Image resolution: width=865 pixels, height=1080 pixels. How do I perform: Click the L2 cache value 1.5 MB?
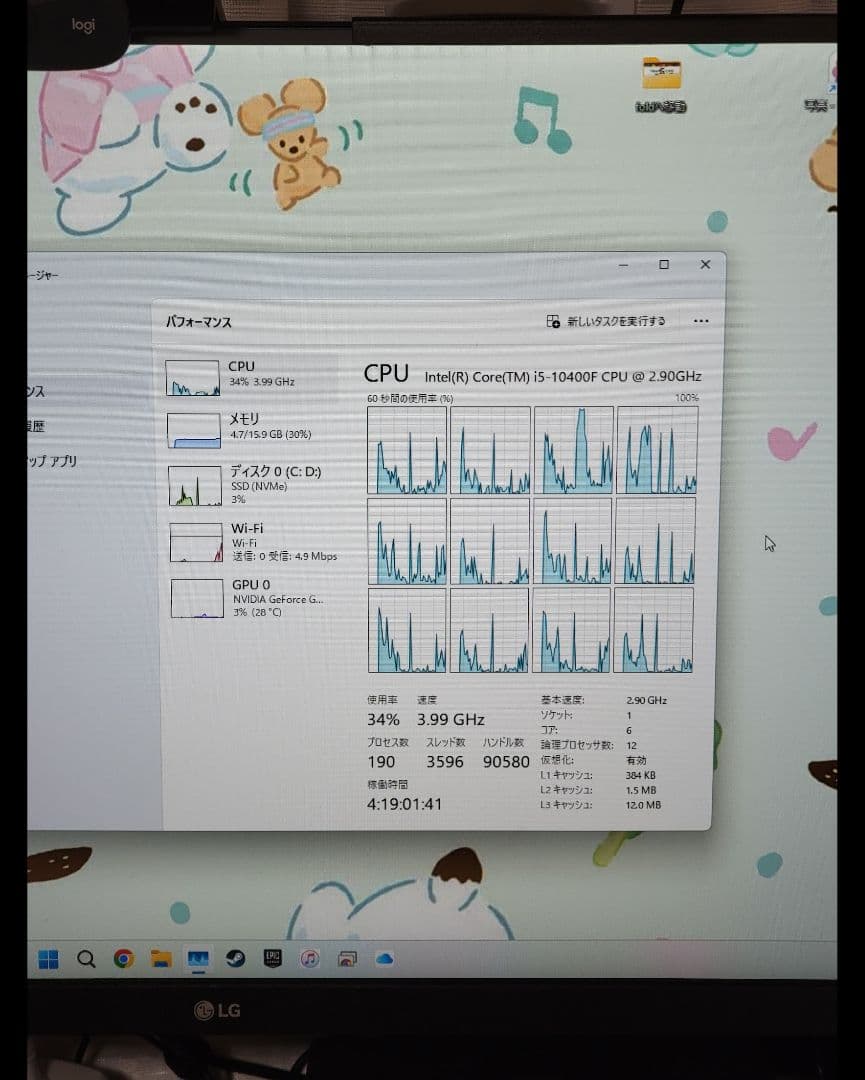click(x=641, y=790)
